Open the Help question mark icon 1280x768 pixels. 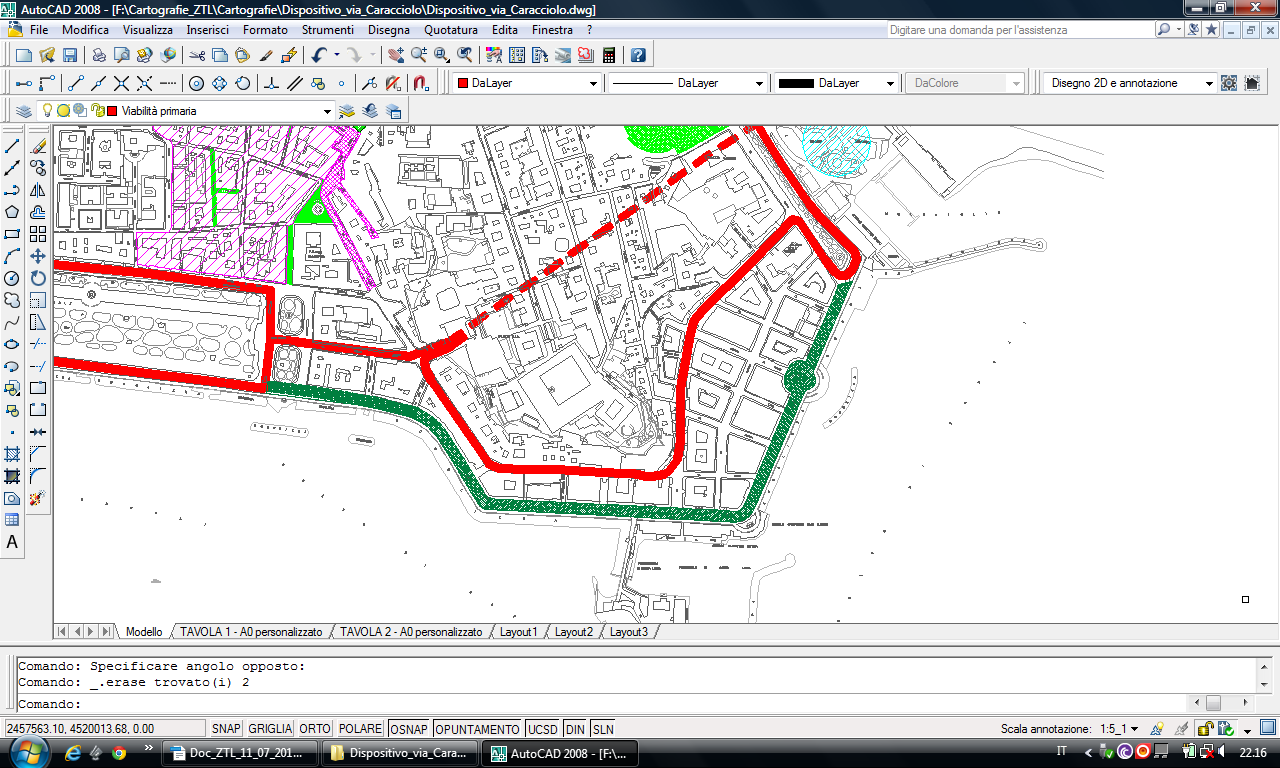[x=638, y=55]
